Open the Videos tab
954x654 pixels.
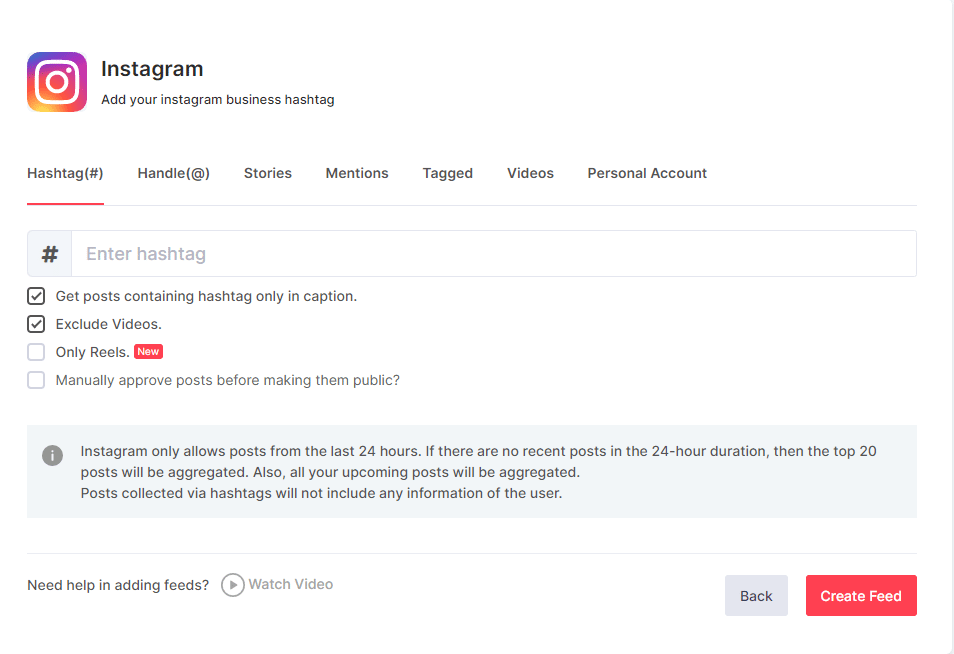[x=530, y=173]
